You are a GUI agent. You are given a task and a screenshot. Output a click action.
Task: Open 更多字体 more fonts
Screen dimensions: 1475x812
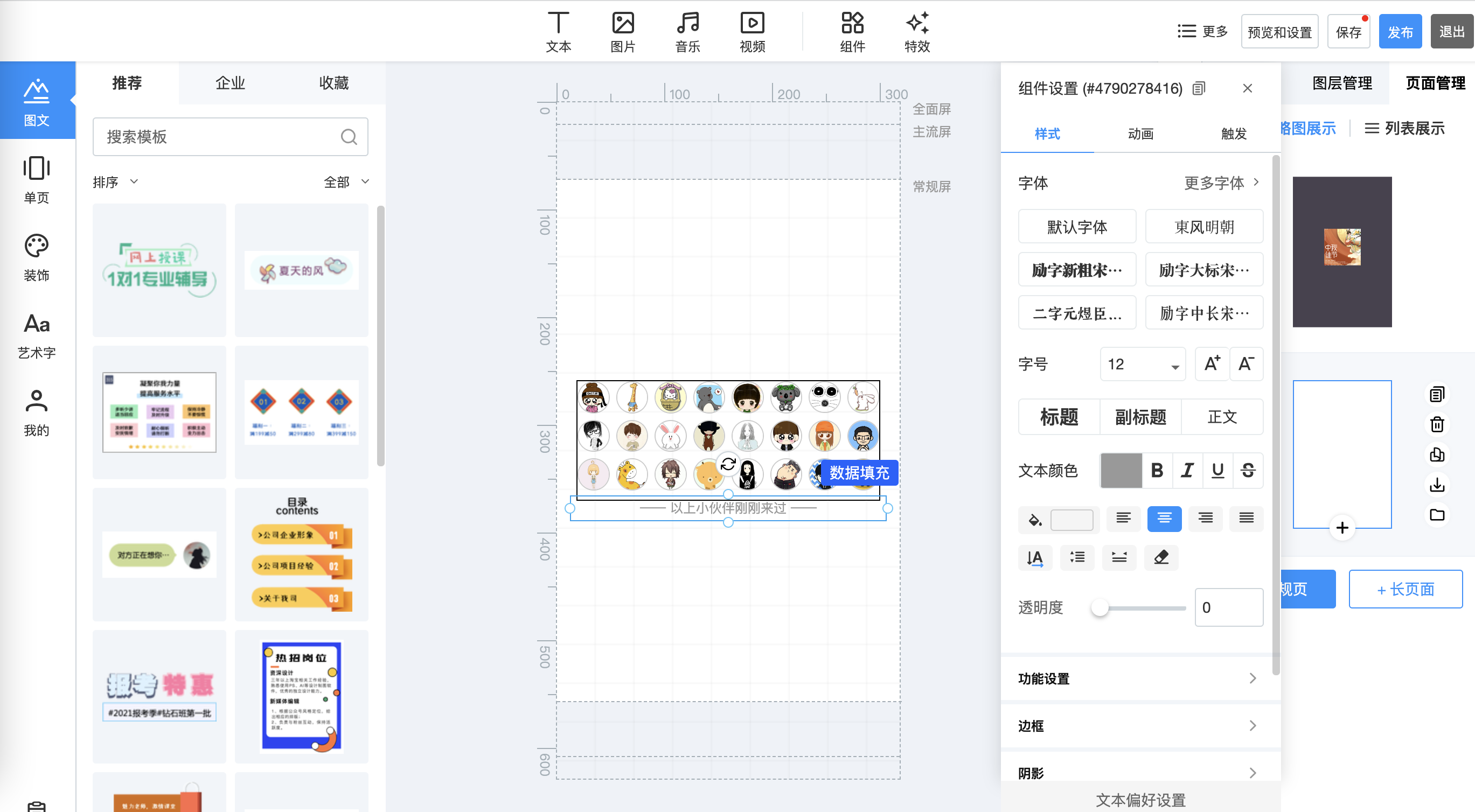(x=1222, y=183)
